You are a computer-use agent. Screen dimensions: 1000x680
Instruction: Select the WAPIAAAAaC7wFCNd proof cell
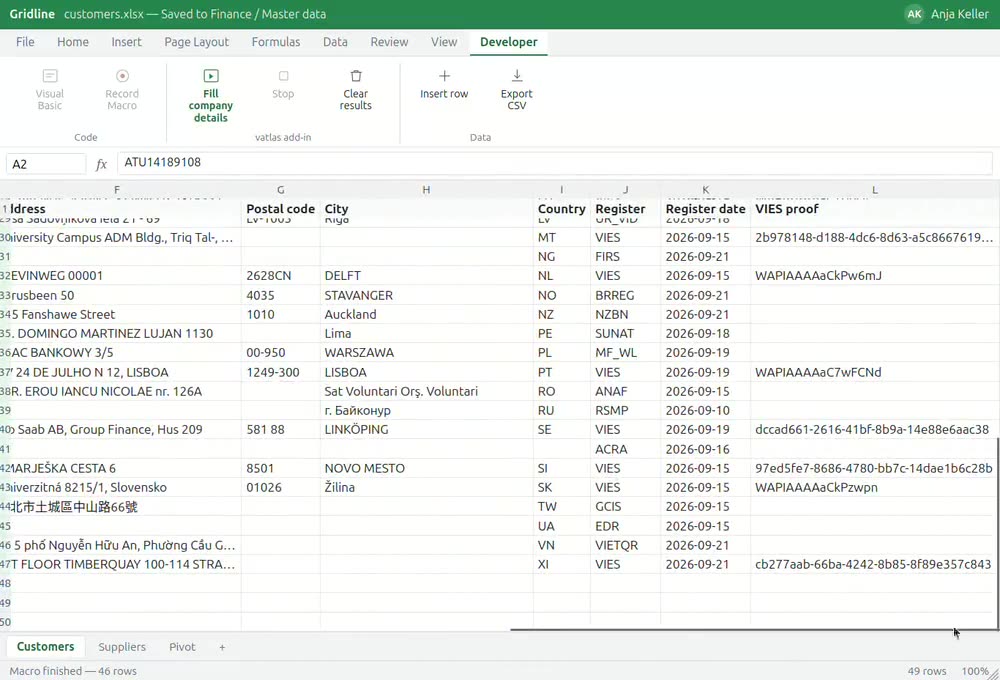(874, 372)
